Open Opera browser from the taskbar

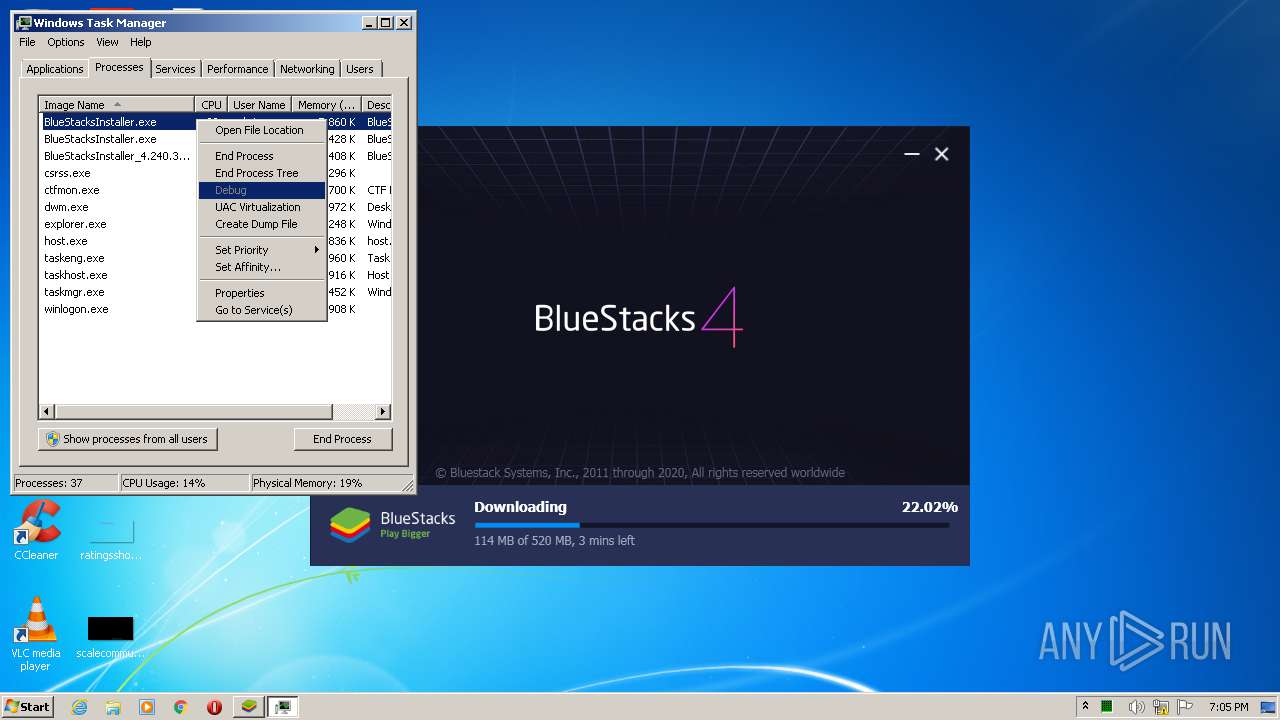[x=214, y=707]
